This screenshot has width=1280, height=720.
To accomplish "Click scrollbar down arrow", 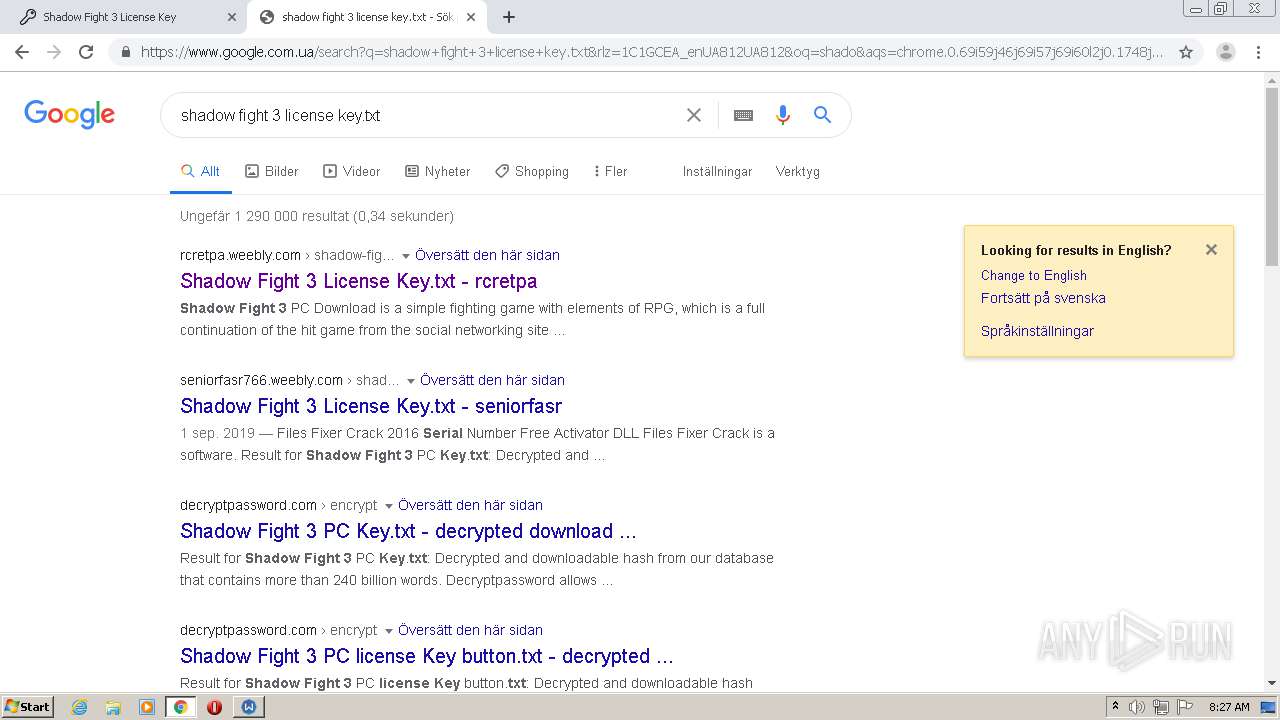I will (x=1272, y=683).
